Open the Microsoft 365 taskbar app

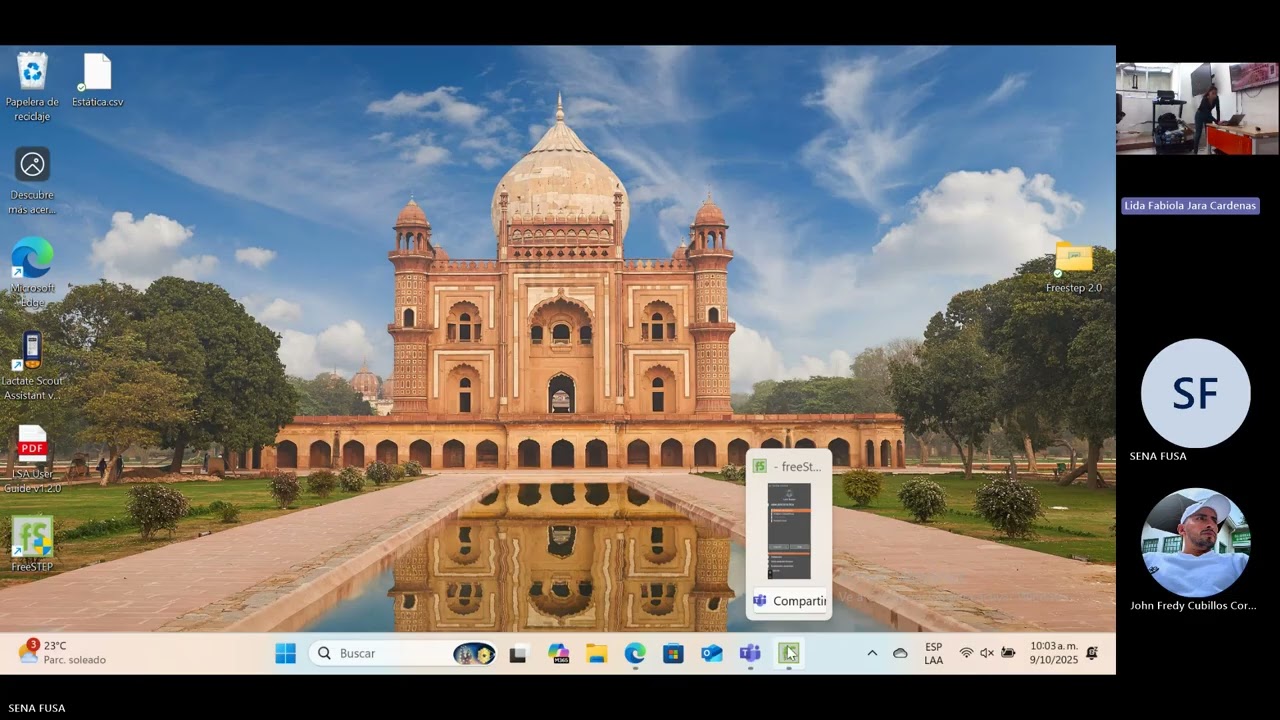click(x=558, y=654)
